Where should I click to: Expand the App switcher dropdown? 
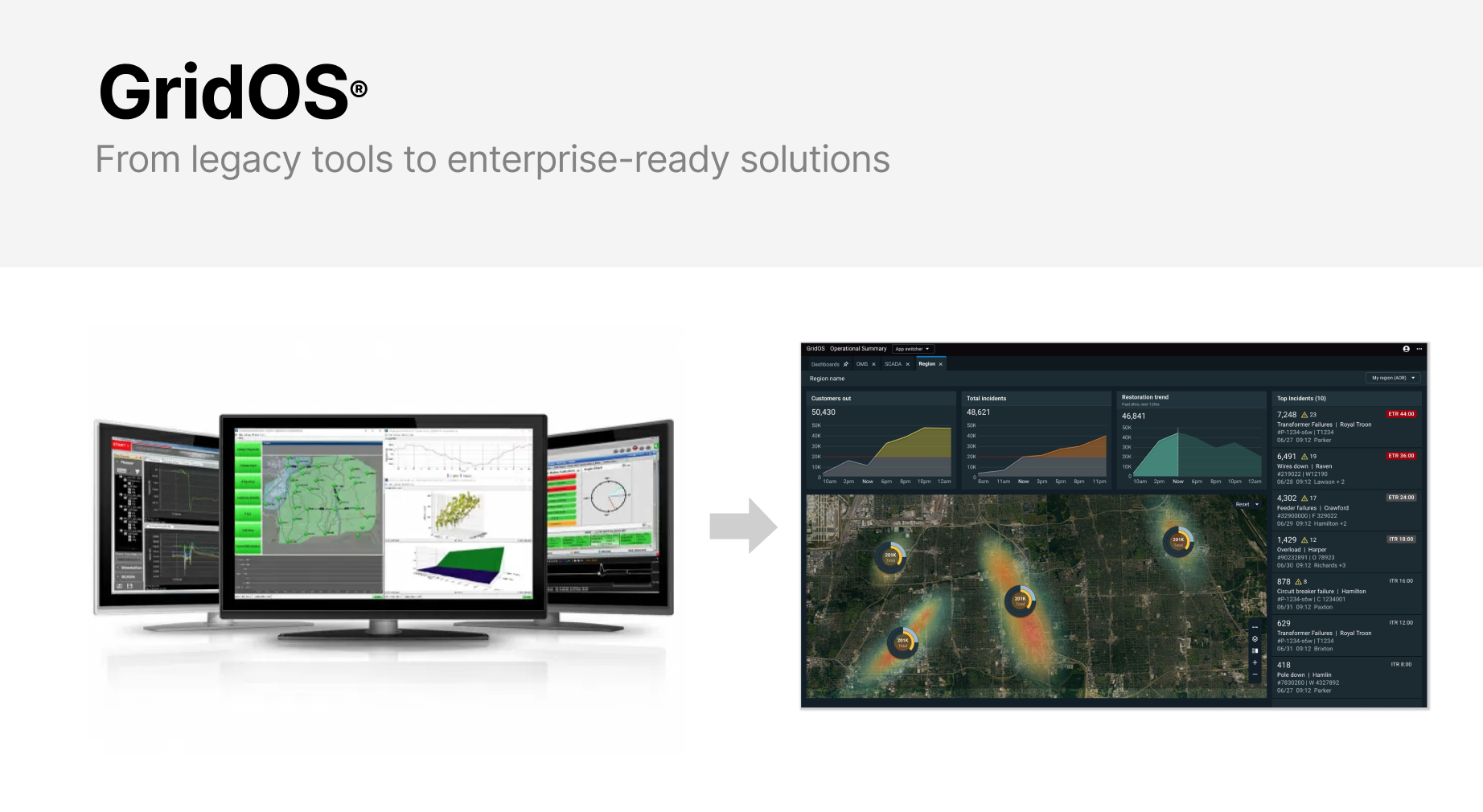(x=913, y=349)
